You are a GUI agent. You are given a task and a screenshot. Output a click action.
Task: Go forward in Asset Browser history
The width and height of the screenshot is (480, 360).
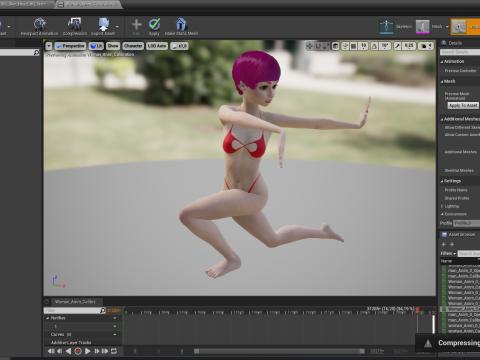click(x=452, y=244)
